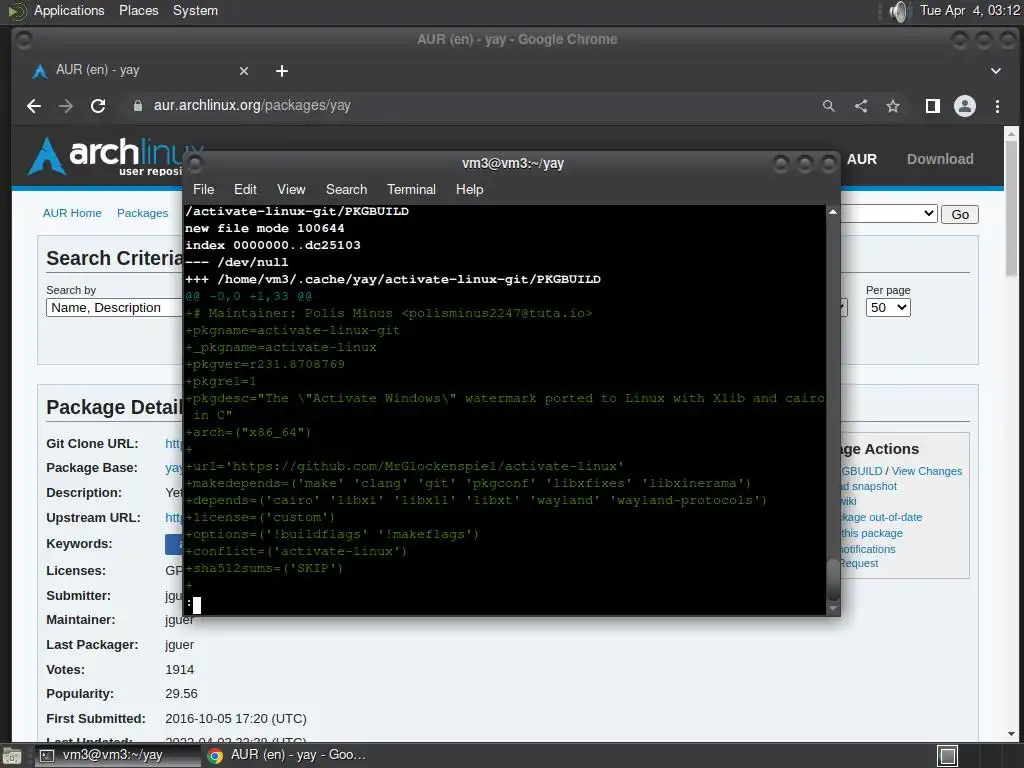Click the Chrome window menu icon in titlebar

tap(24, 40)
